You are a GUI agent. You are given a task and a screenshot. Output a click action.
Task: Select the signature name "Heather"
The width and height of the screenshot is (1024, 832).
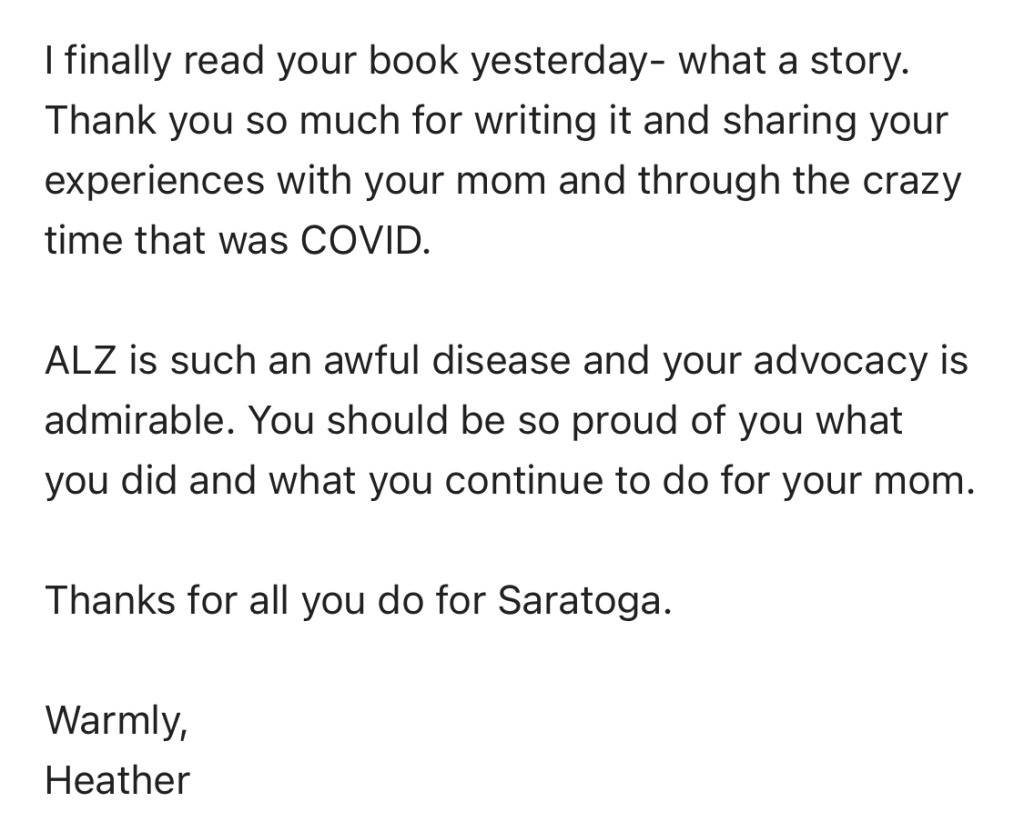pos(117,780)
